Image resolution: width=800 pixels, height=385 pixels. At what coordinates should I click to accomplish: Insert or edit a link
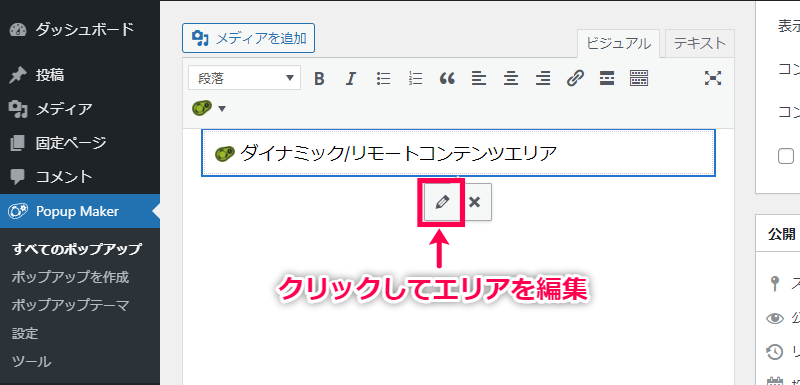pyautogui.click(x=575, y=79)
